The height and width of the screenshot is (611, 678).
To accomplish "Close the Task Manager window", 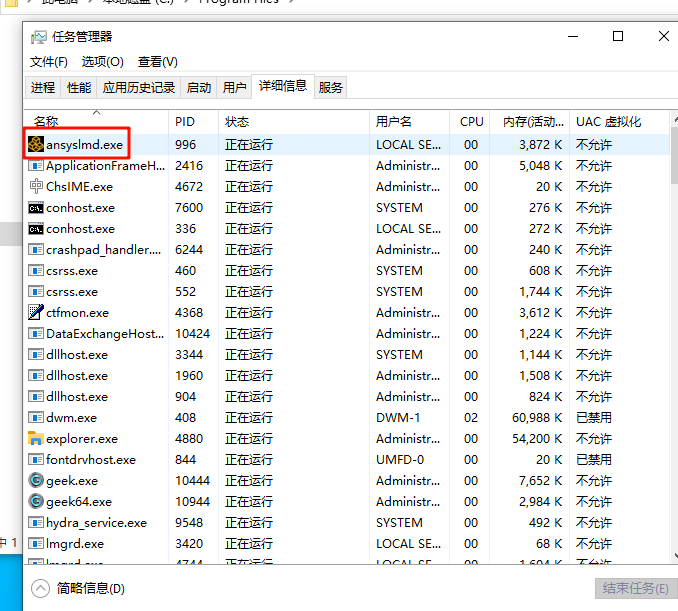I will (x=664, y=36).
